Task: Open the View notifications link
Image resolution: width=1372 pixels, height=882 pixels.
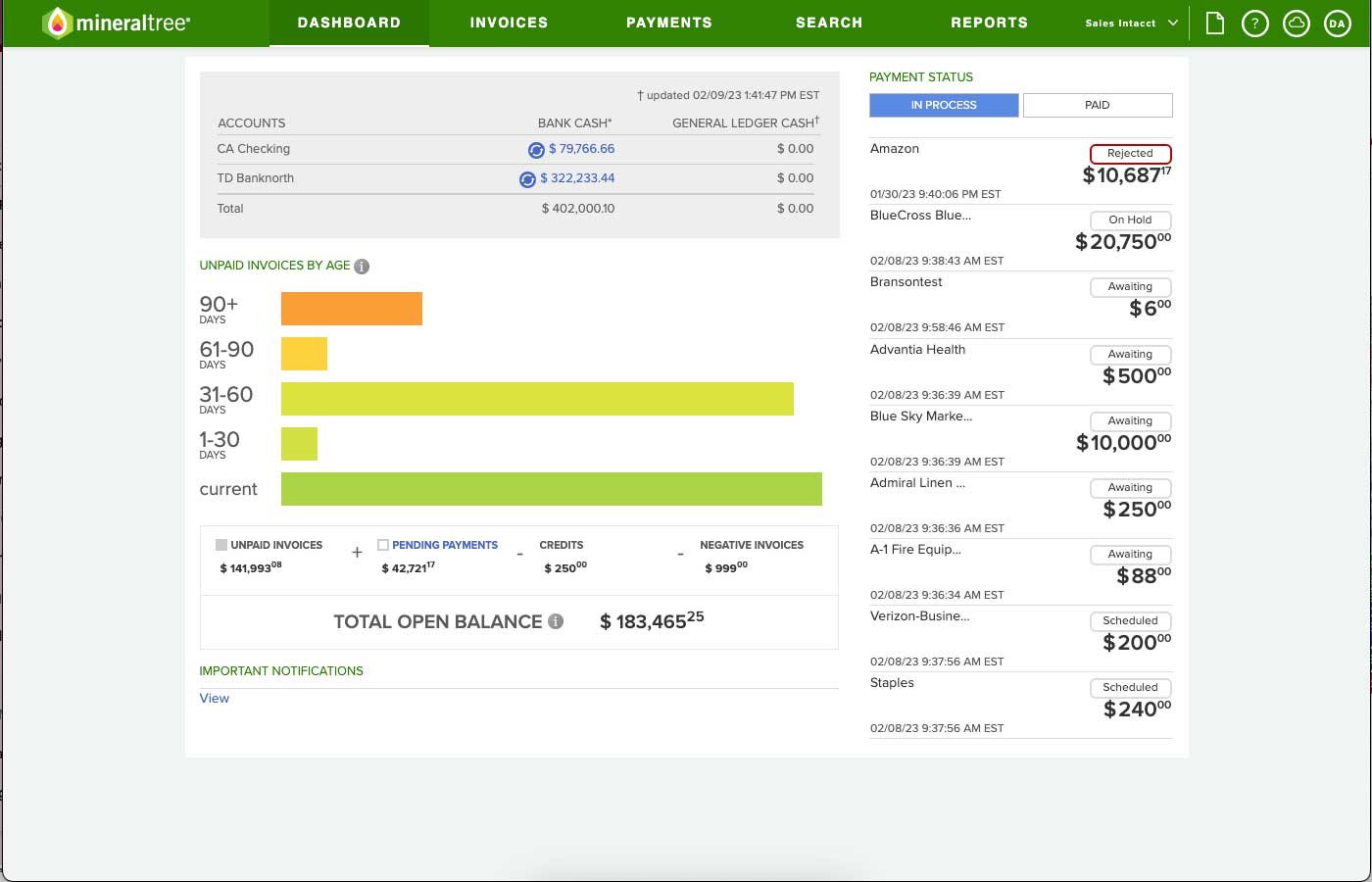Action: pyautogui.click(x=214, y=699)
